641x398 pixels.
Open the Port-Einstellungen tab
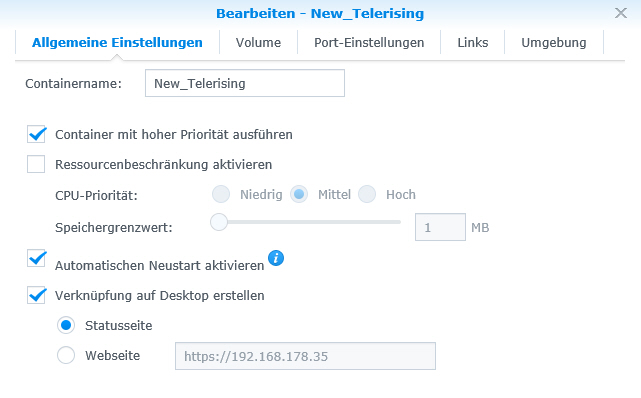tap(369, 42)
